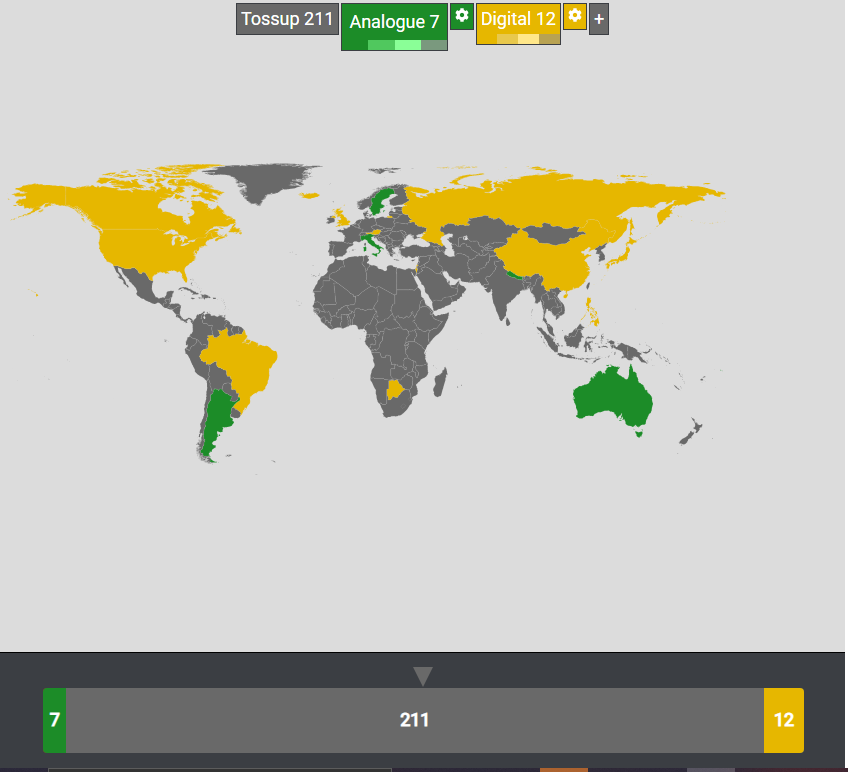Click yellow Iceland on the map
The width and height of the screenshot is (848, 772).
coord(310,195)
